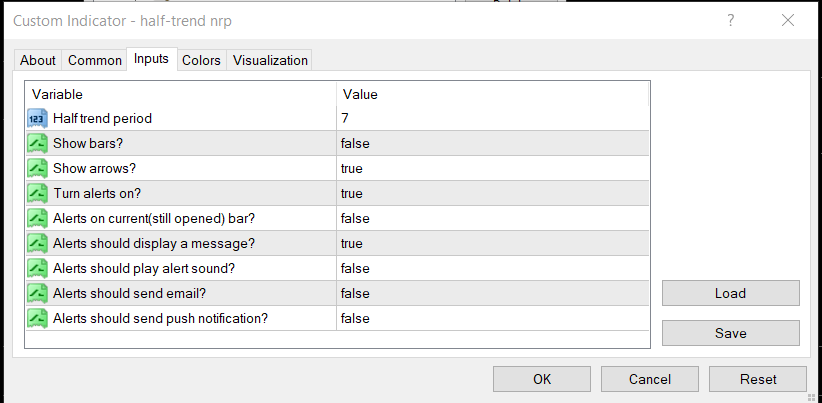Click icon beside Alerts on current bar
822x403 pixels.
coord(38,219)
